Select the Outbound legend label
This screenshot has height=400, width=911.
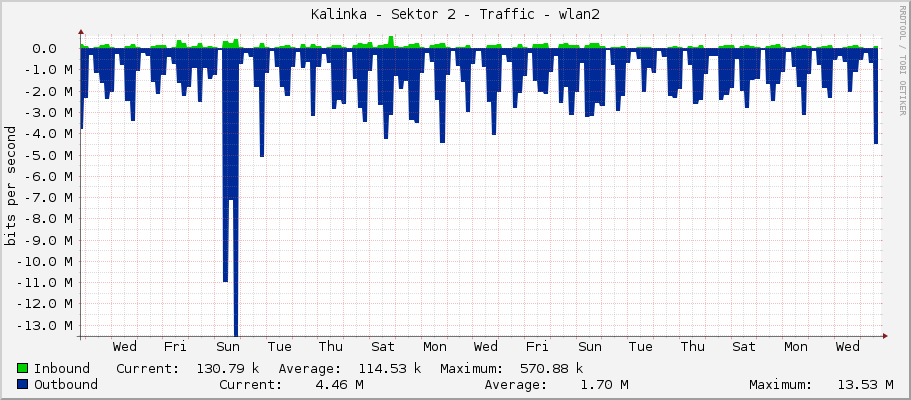click(66, 384)
